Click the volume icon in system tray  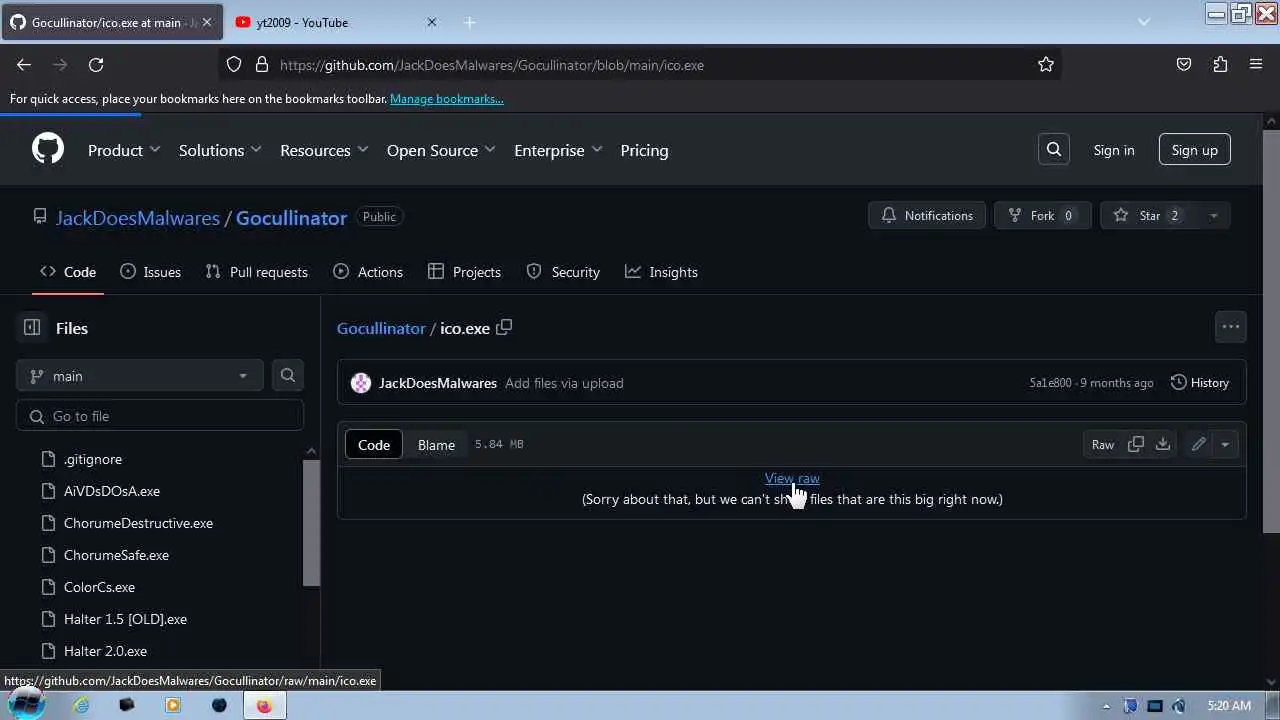point(1178,706)
